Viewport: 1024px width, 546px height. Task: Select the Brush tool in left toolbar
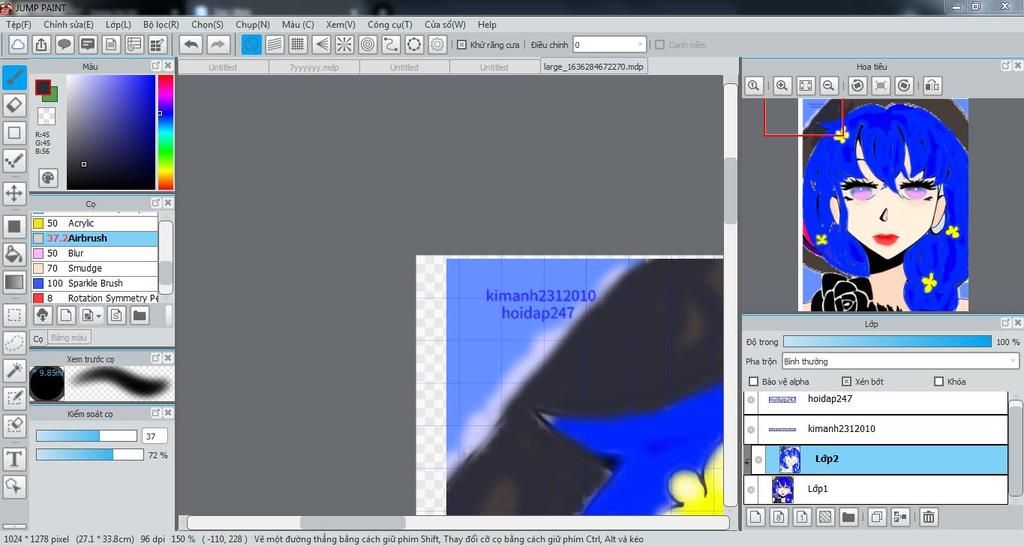pyautogui.click(x=14, y=78)
